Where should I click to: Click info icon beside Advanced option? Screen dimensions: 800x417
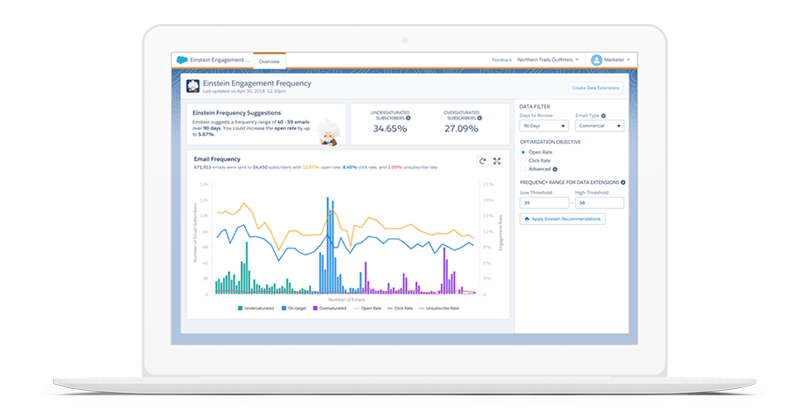tap(555, 169)
